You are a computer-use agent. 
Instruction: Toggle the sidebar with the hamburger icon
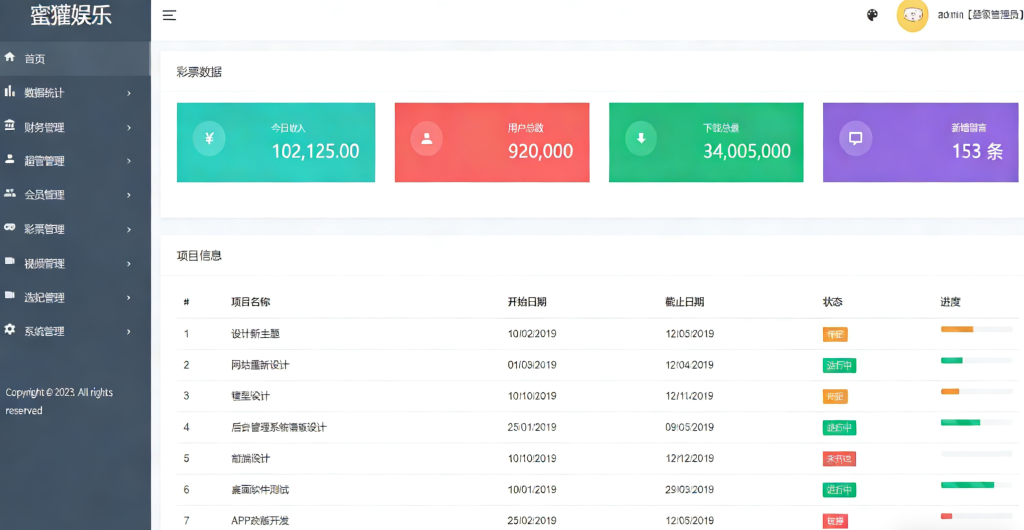(x=170, y=15)
